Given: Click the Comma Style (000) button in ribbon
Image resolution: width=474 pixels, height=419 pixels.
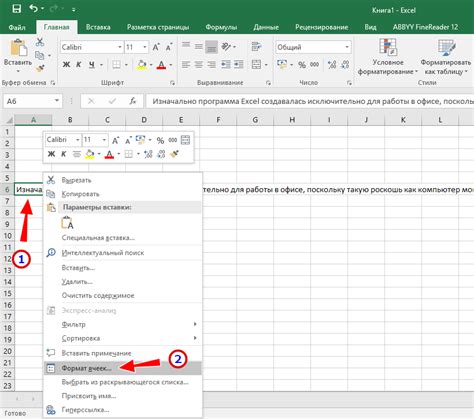Looking at the screenshot, I should [x=314, y=65].
